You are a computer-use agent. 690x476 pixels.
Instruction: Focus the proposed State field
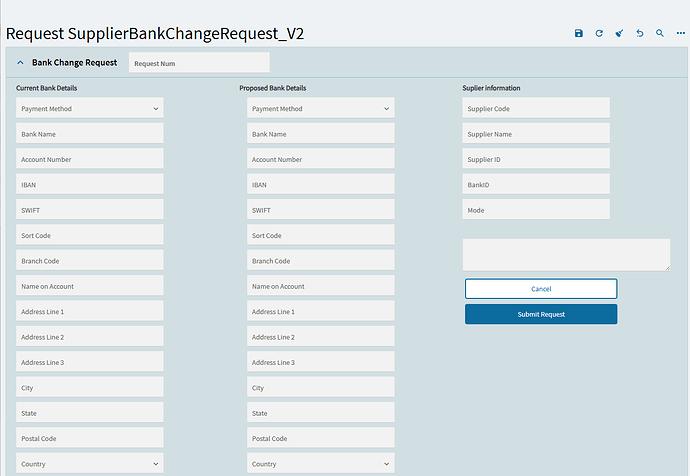[320, 413]
